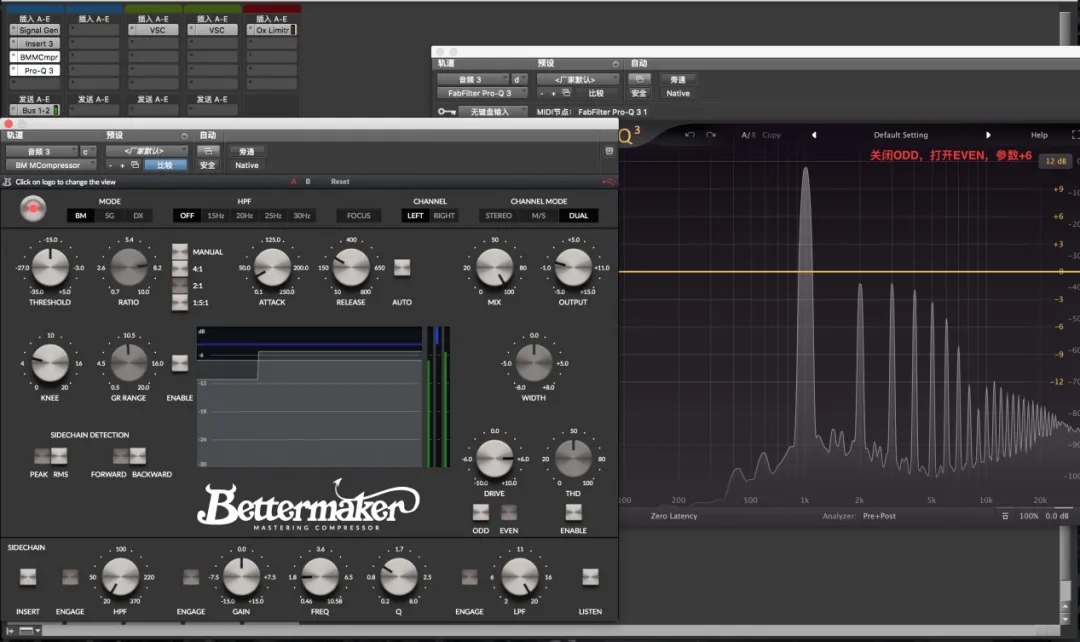Open the Zero Latency processing mode selector
The height and width of the screenshot is (642, 1080).
[x=674, y=516]
